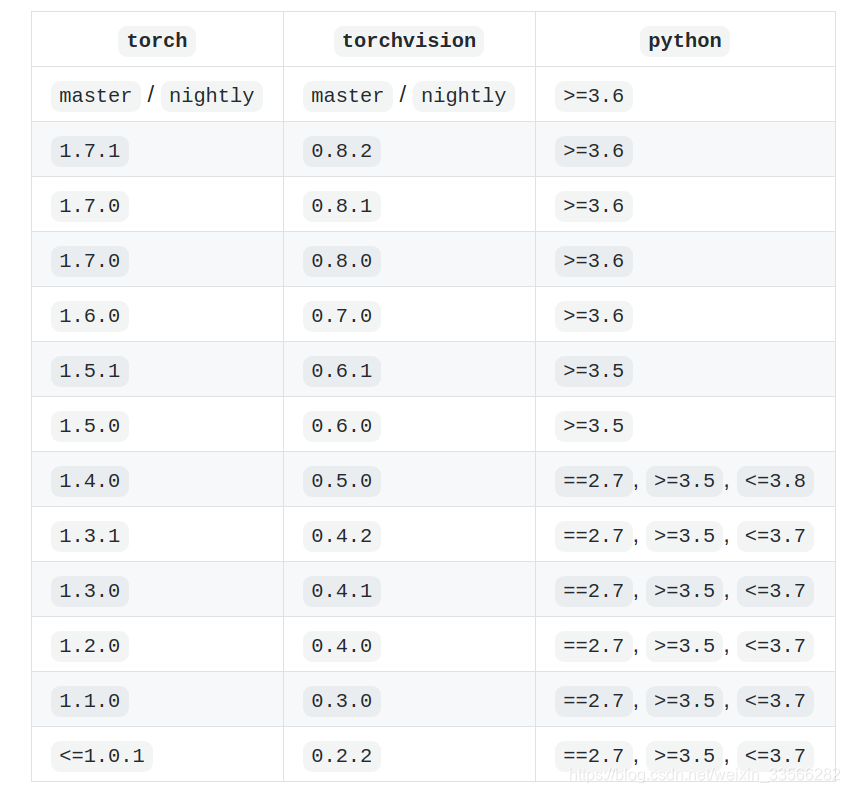The height and width of the screenshot is (793, 850).
Task: Select master tag in torchvision column
Action: pyautogui.click(x=347, y=96)
